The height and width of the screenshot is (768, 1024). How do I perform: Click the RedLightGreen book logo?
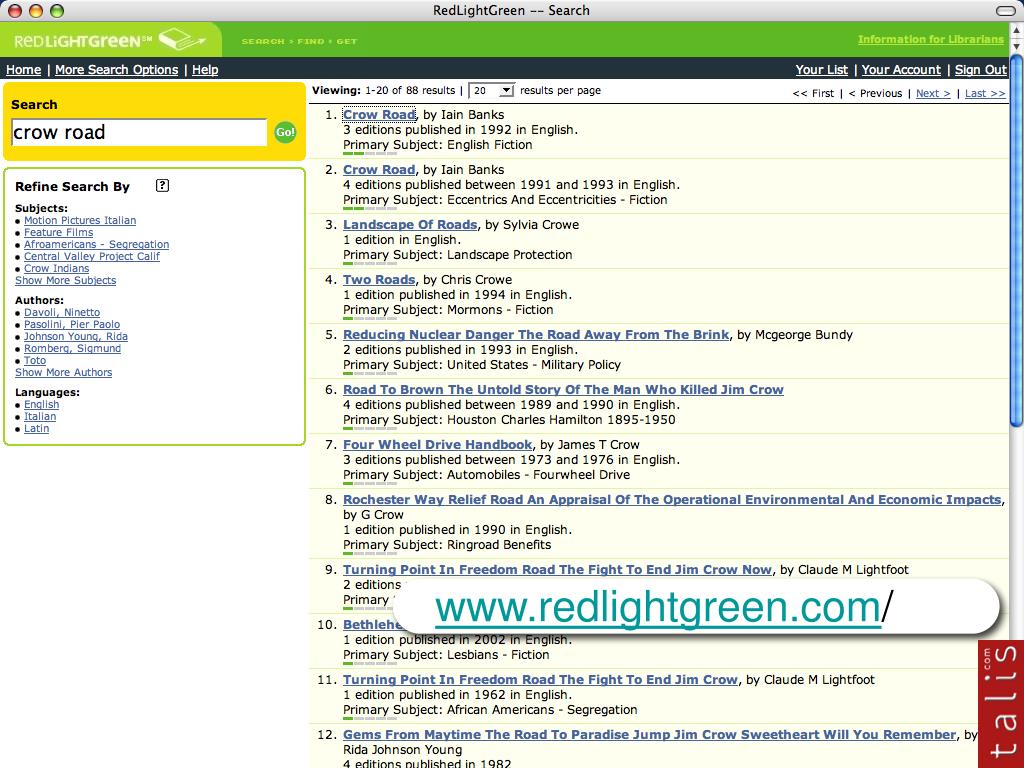pyautogui.click(x=110, y=40)
